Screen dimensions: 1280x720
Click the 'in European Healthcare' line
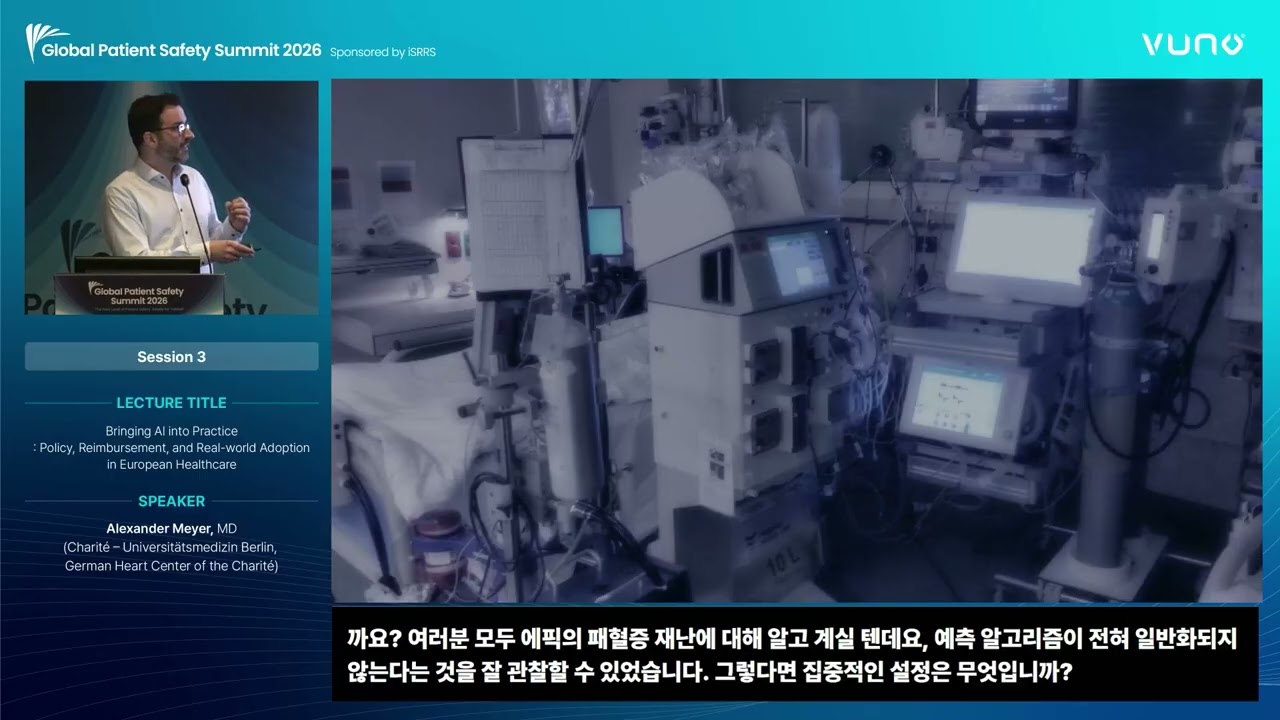(172, 465)
